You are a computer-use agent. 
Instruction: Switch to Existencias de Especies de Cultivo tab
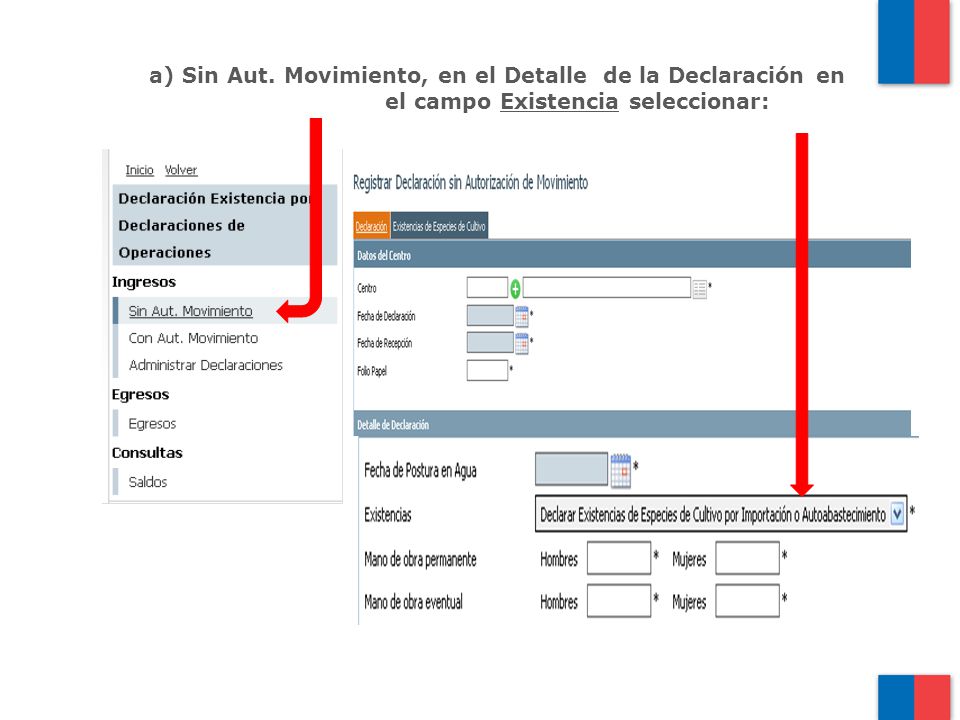click(439, 226)
